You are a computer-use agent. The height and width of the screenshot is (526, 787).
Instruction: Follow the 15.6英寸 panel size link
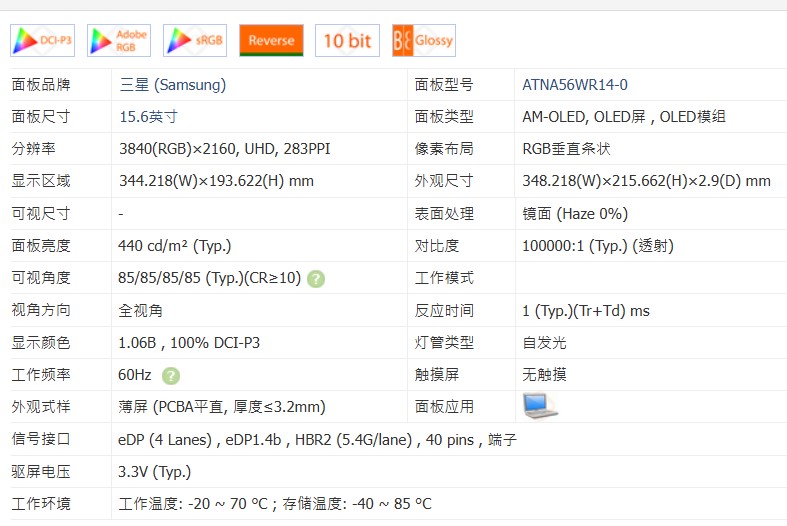(148, 117)
